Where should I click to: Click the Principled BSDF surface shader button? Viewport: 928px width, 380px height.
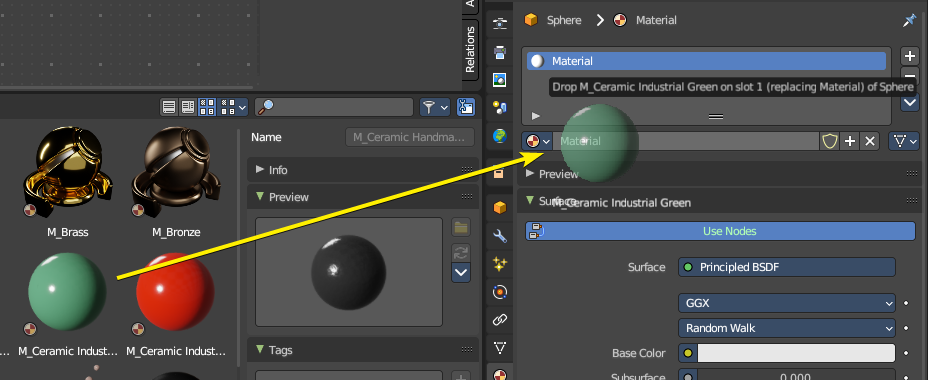787,267
